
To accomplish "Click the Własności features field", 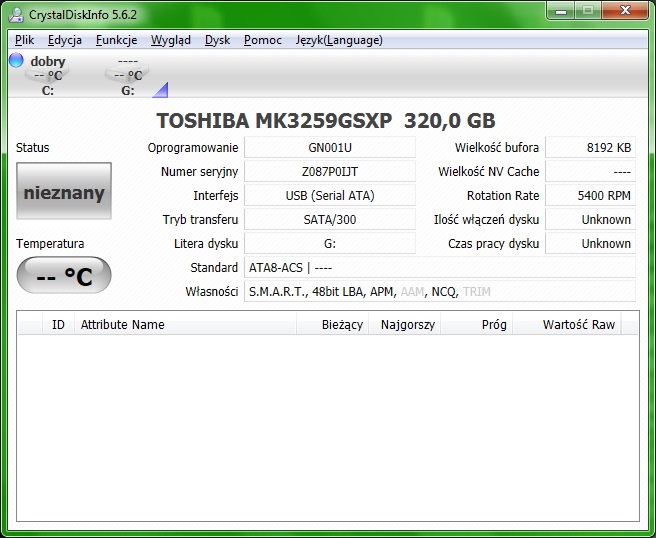I will [x=440, y=291].
